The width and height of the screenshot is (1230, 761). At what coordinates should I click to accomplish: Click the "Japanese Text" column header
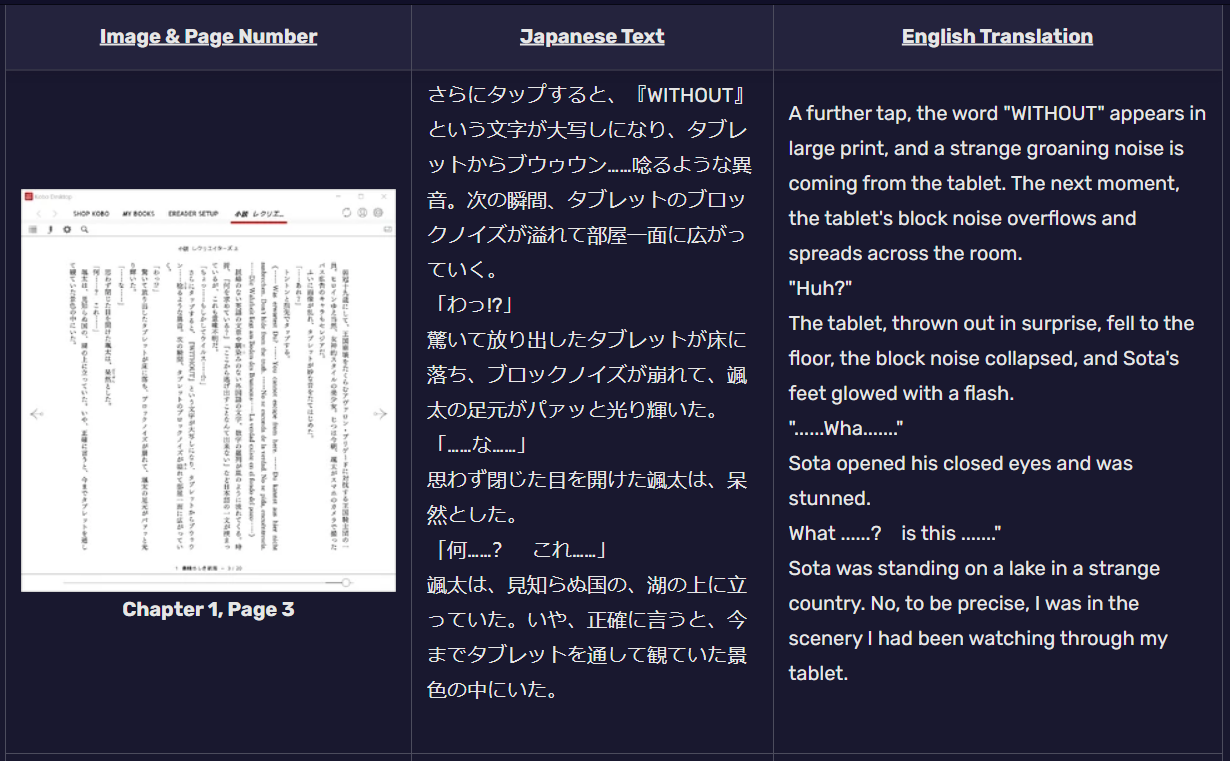click(x=592, y=37)
